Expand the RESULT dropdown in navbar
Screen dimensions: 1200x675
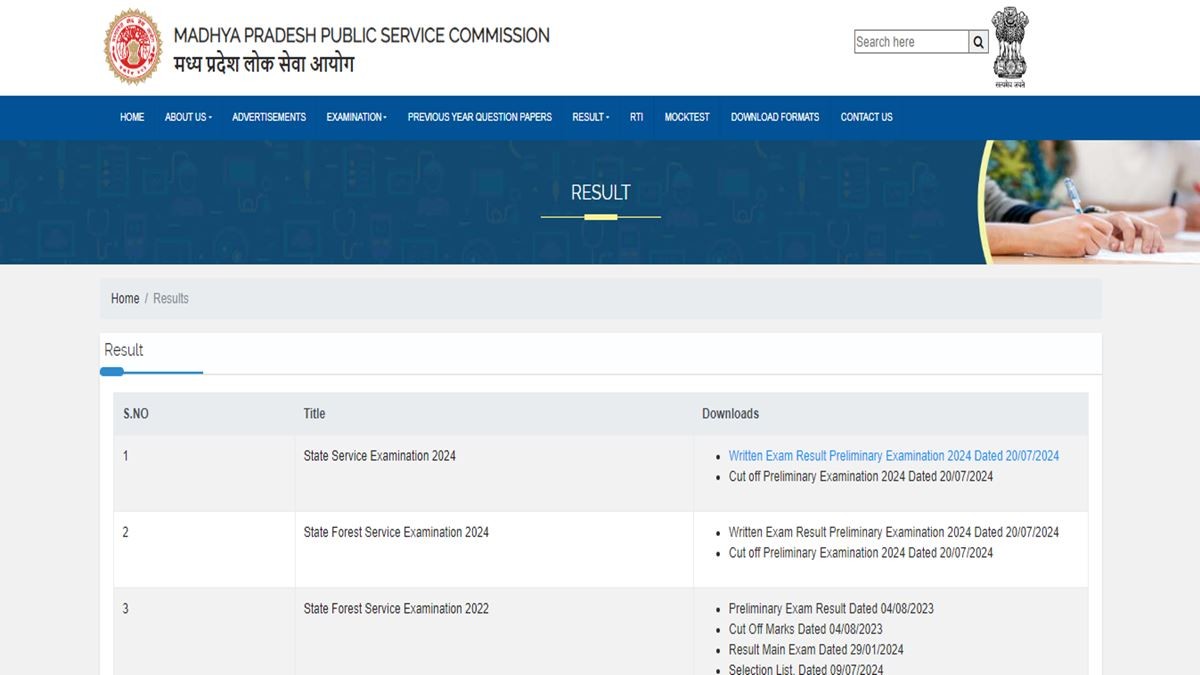(590, 117)
